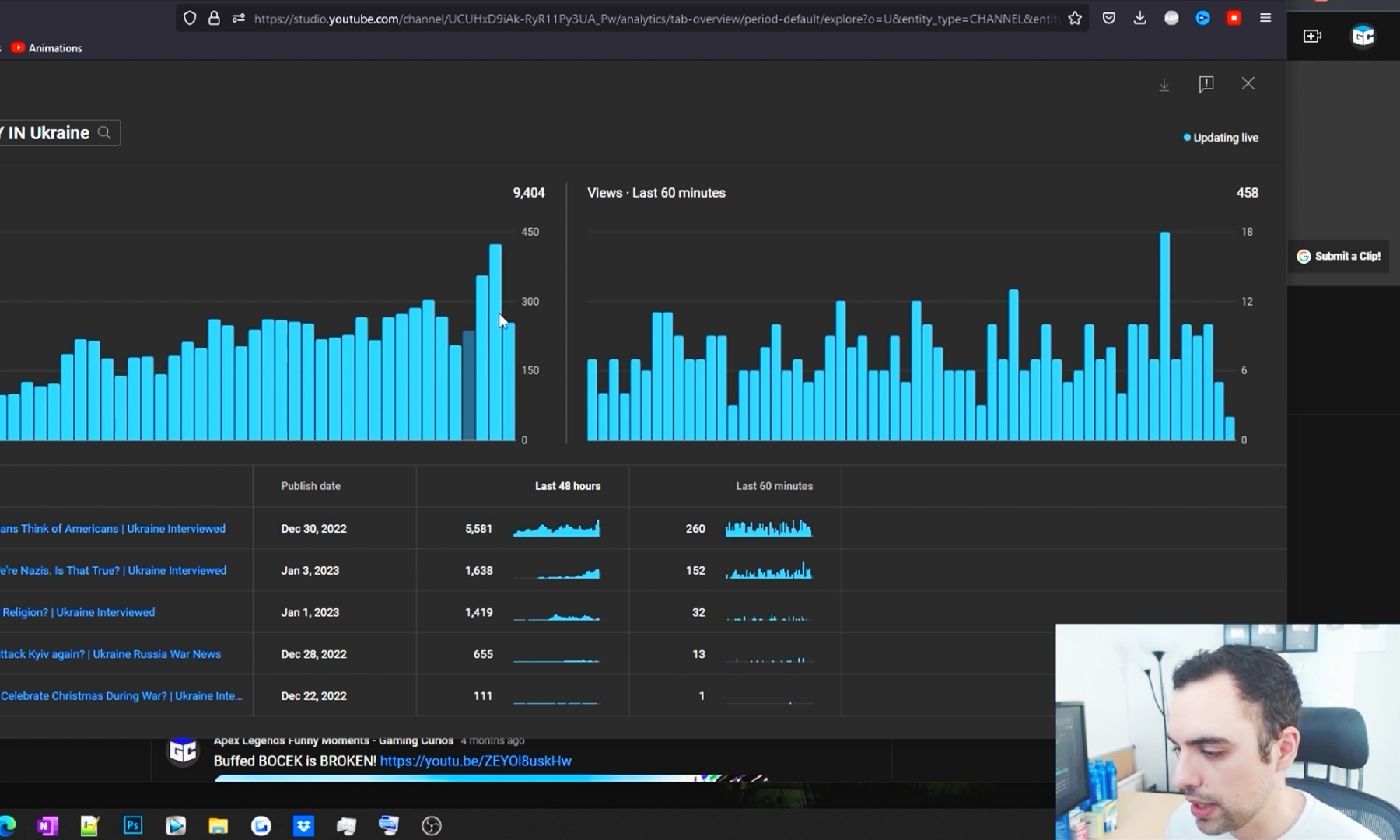Open the Firefox downloads panel

(x=1139, y=18)
